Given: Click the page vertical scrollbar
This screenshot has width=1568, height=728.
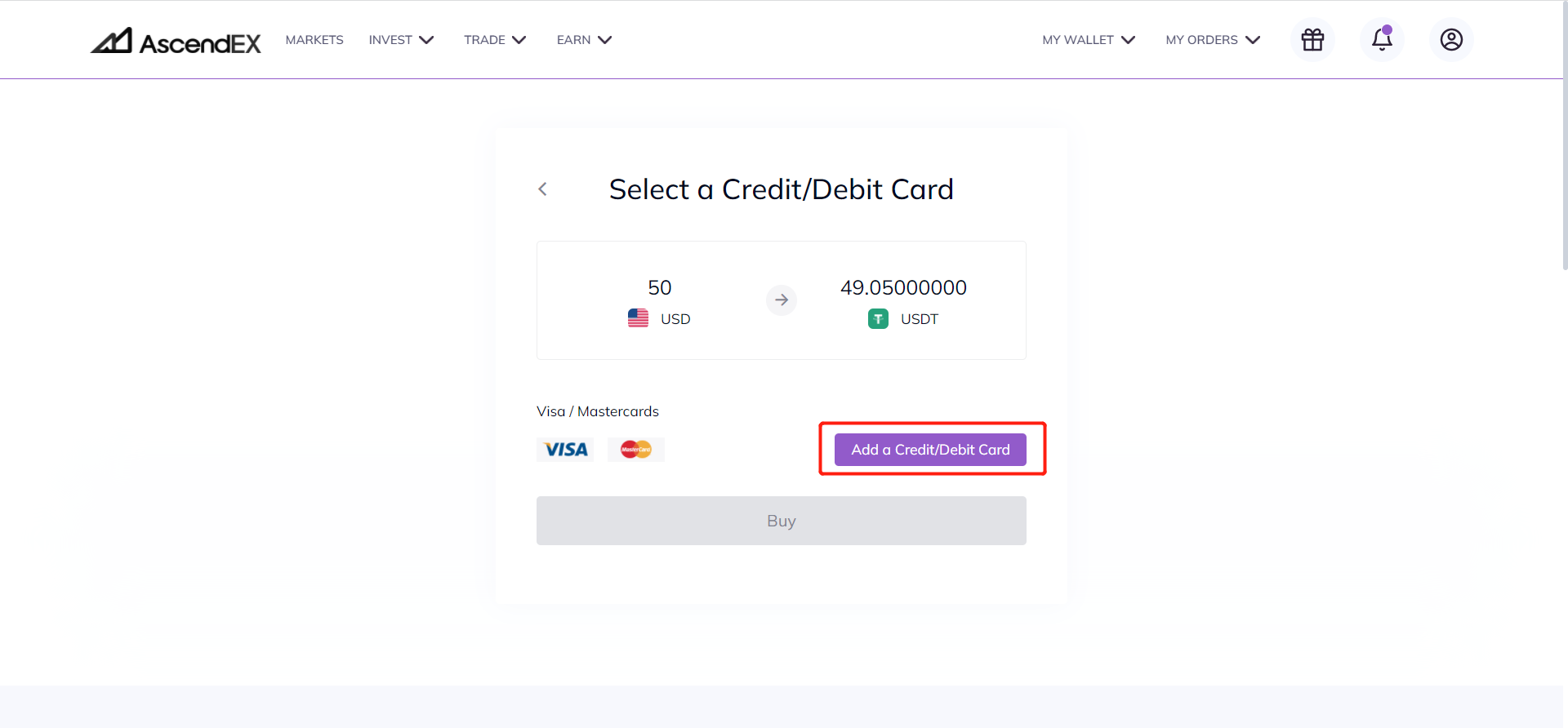Looking at the screenshot, I should [1565, 135].
